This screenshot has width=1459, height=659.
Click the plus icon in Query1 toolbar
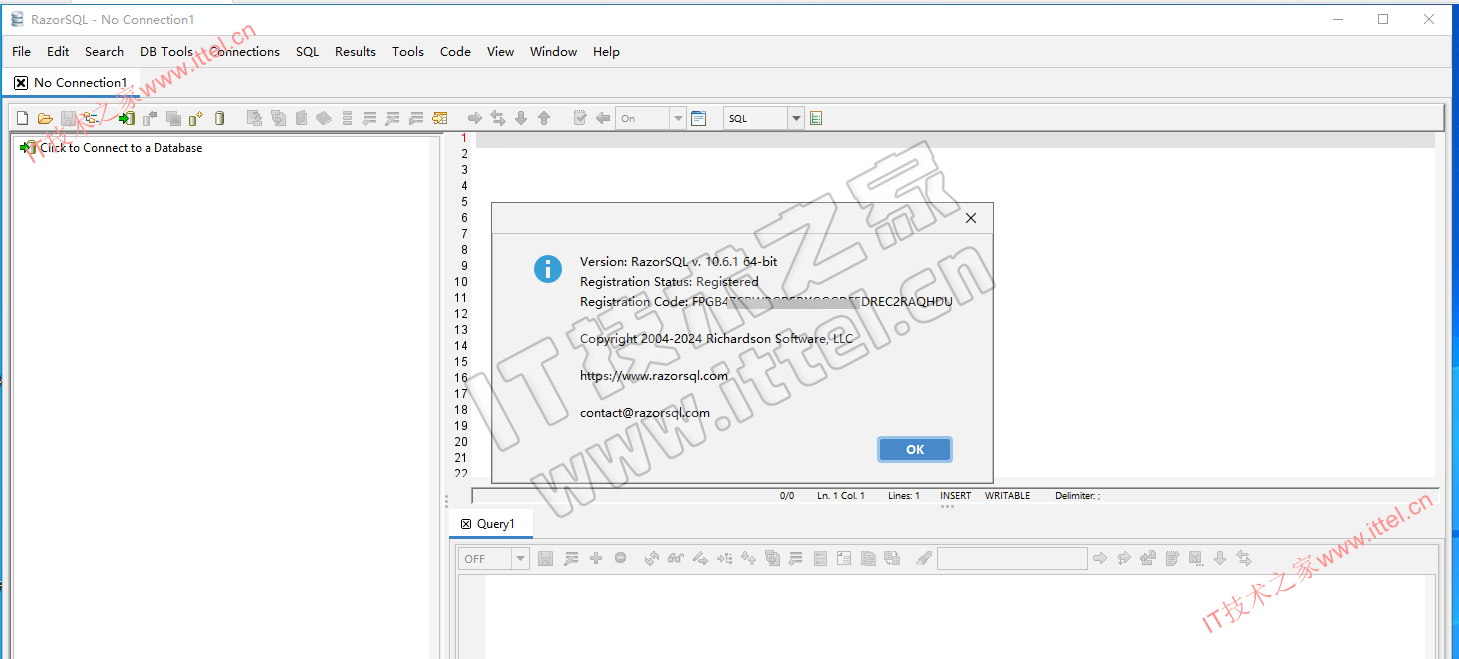(x=596, y=558)
